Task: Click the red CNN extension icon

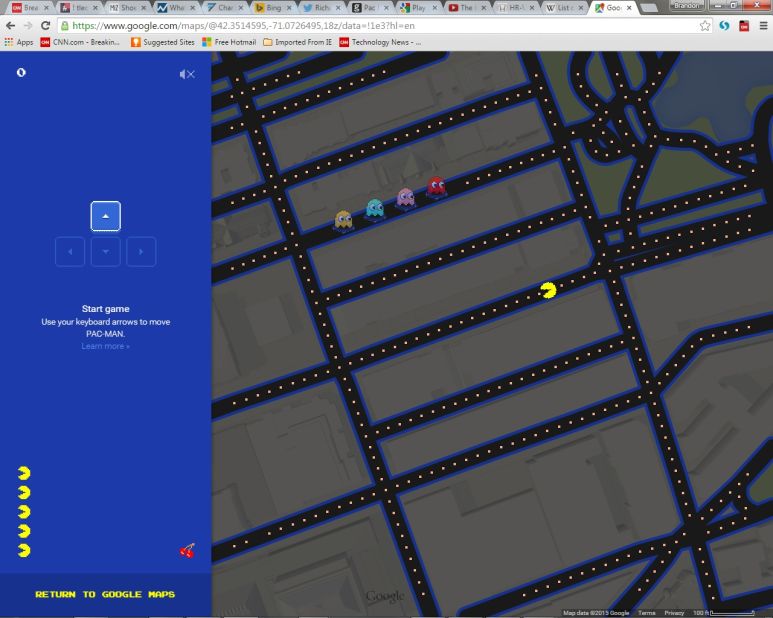Action: point(744,26)
